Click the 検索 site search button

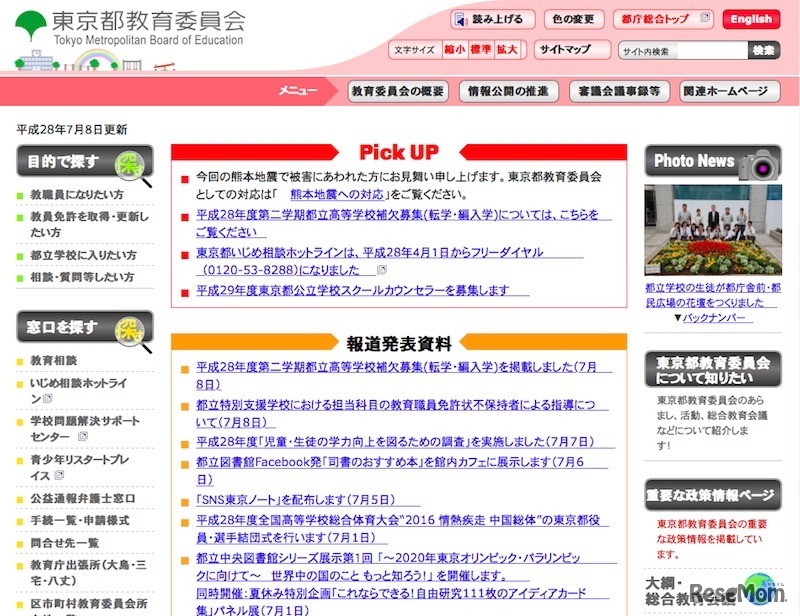[x=766, y=50]
